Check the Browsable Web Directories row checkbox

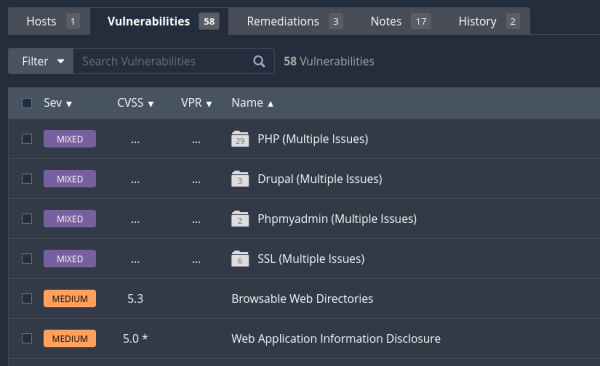click(x=27, y=299)
